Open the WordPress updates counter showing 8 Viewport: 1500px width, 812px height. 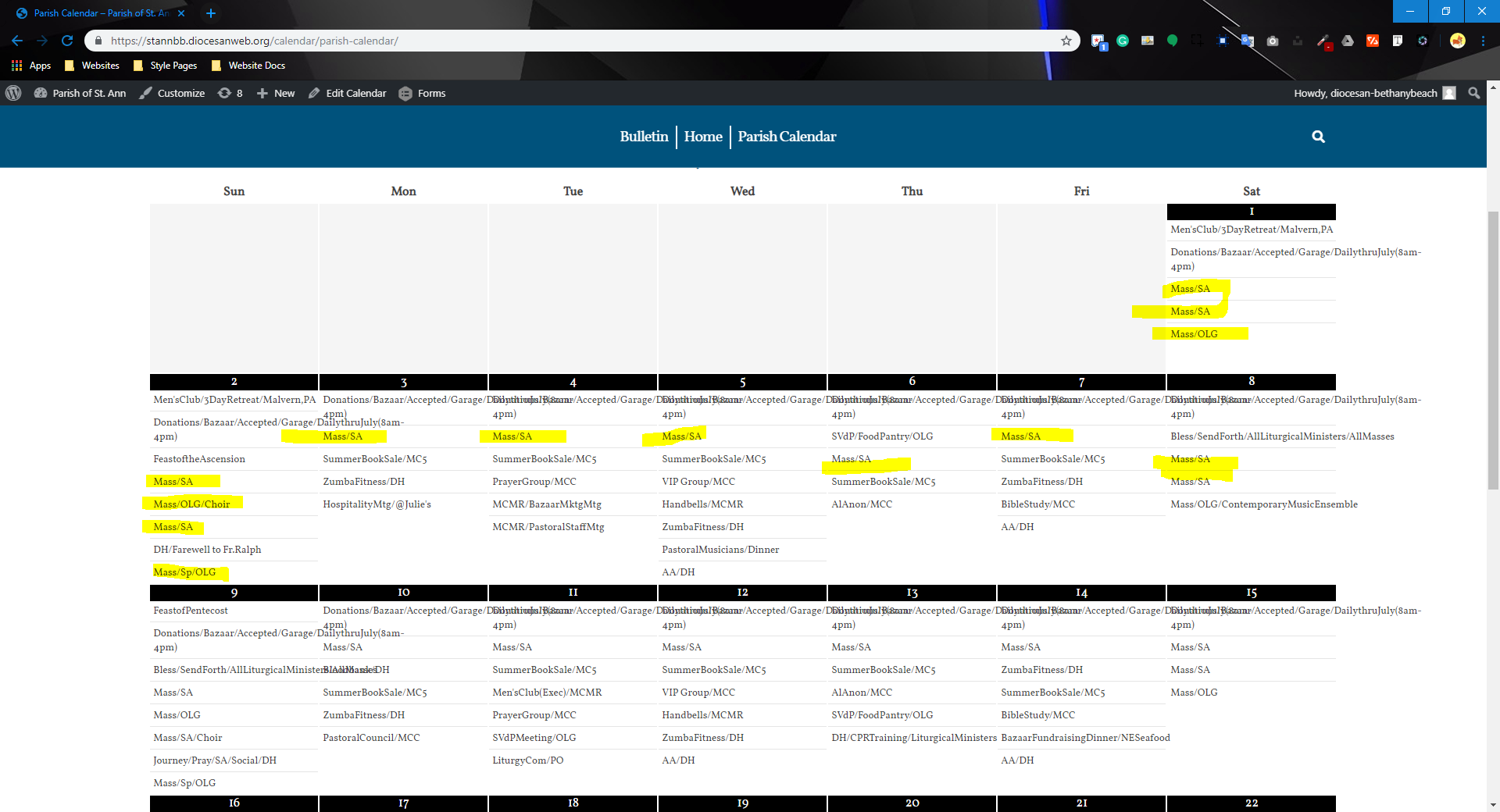230,93
